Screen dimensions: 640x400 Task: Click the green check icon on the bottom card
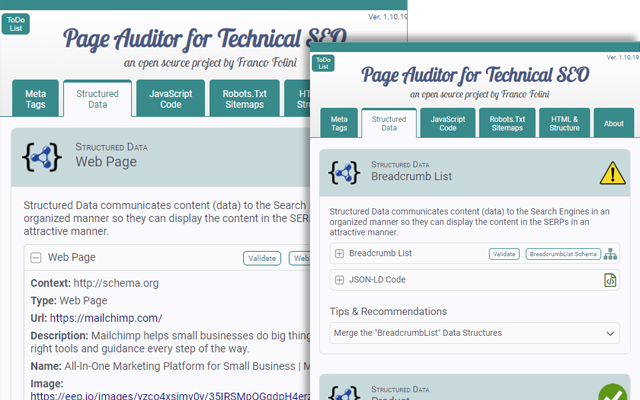[613, 392]
